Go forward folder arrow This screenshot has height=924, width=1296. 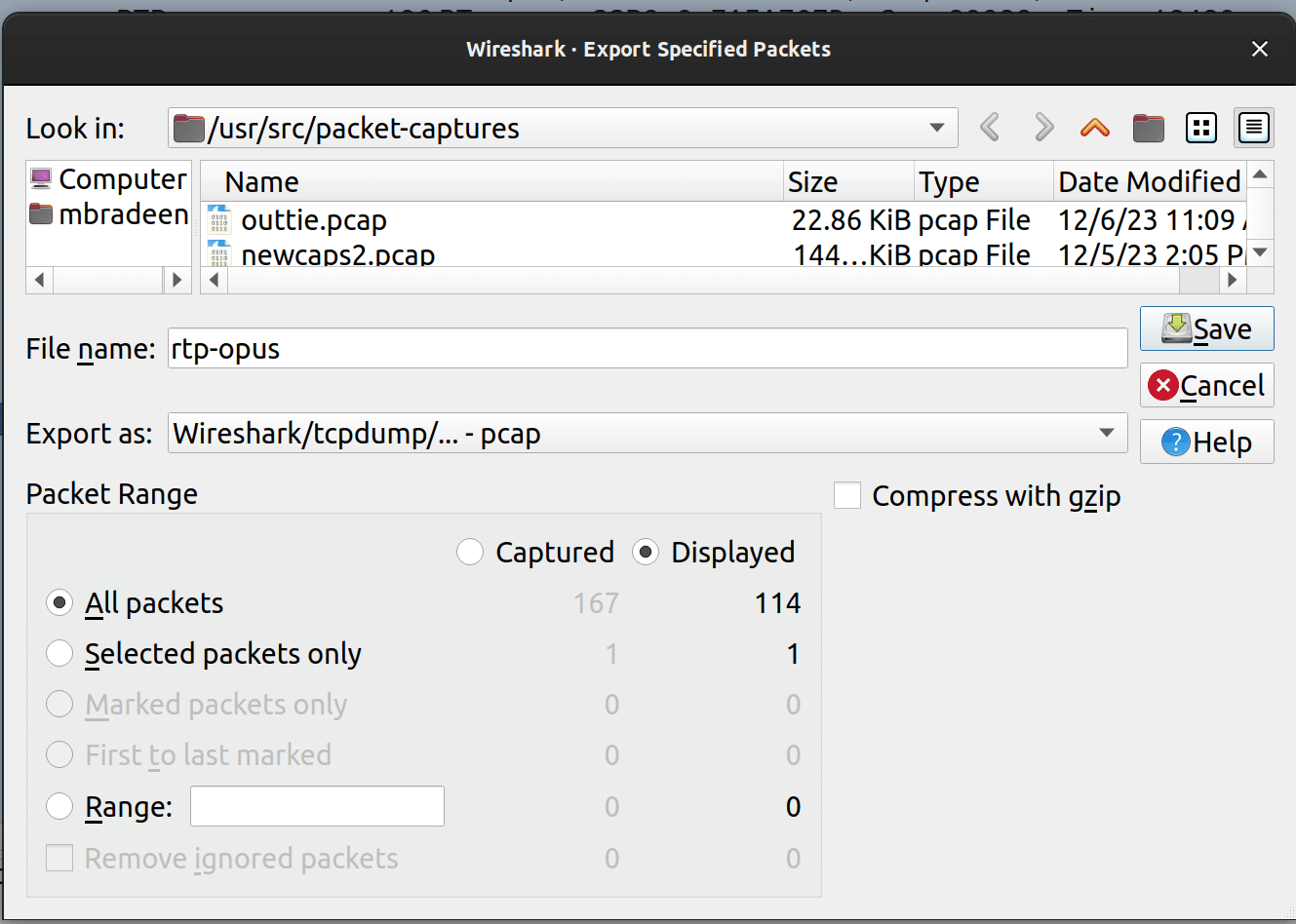click(x=1043, y=128)
